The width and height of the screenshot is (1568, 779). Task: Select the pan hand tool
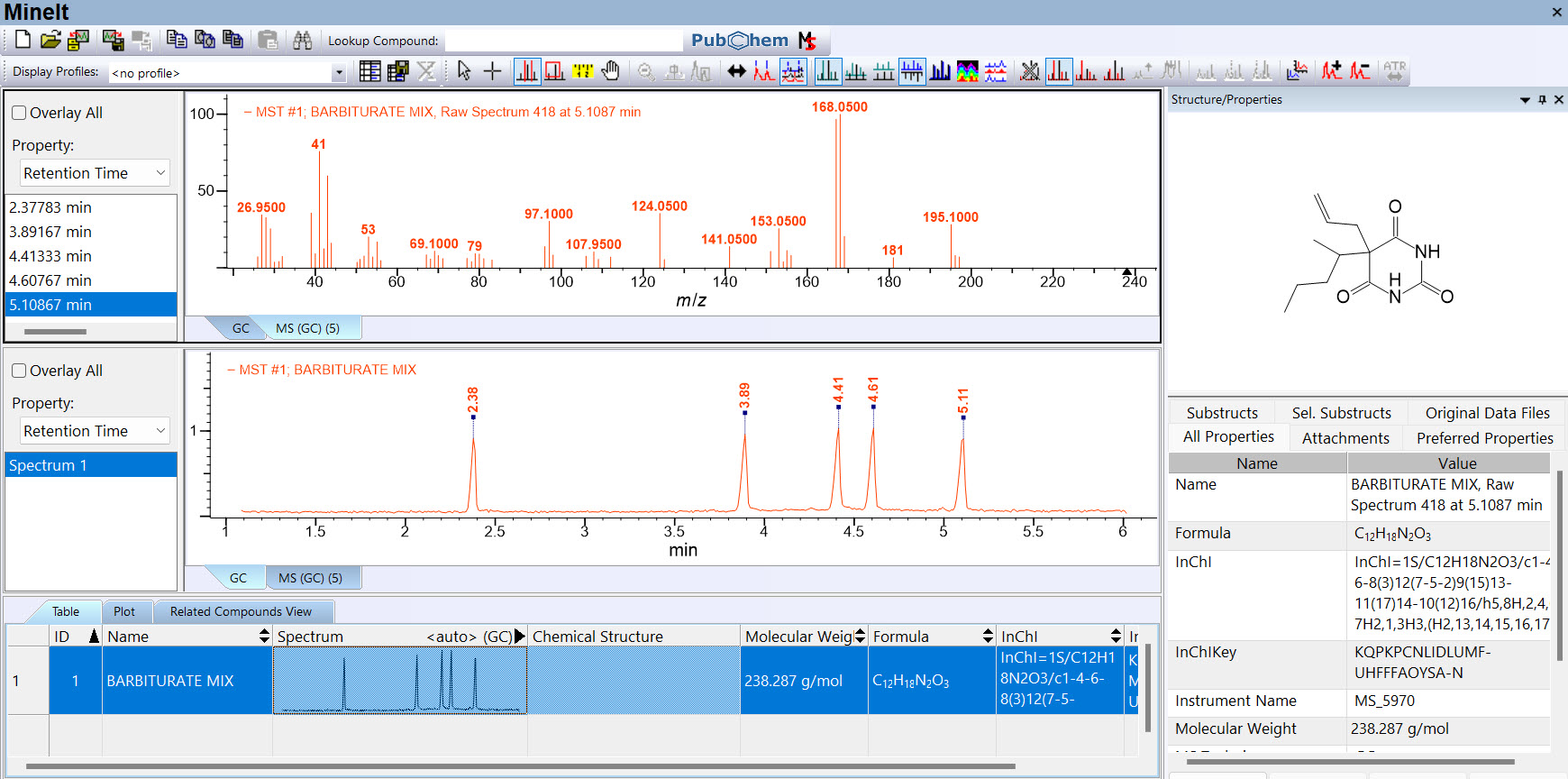click(x=611, y=71)
